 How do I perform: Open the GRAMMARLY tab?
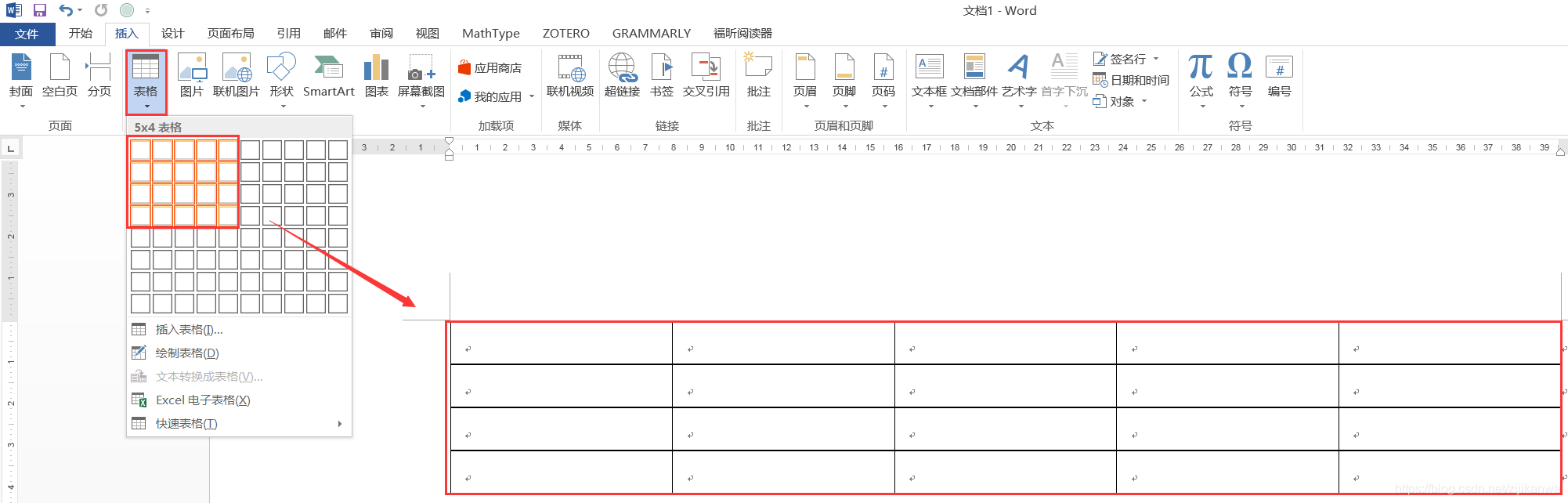click(x=652, y=34)
